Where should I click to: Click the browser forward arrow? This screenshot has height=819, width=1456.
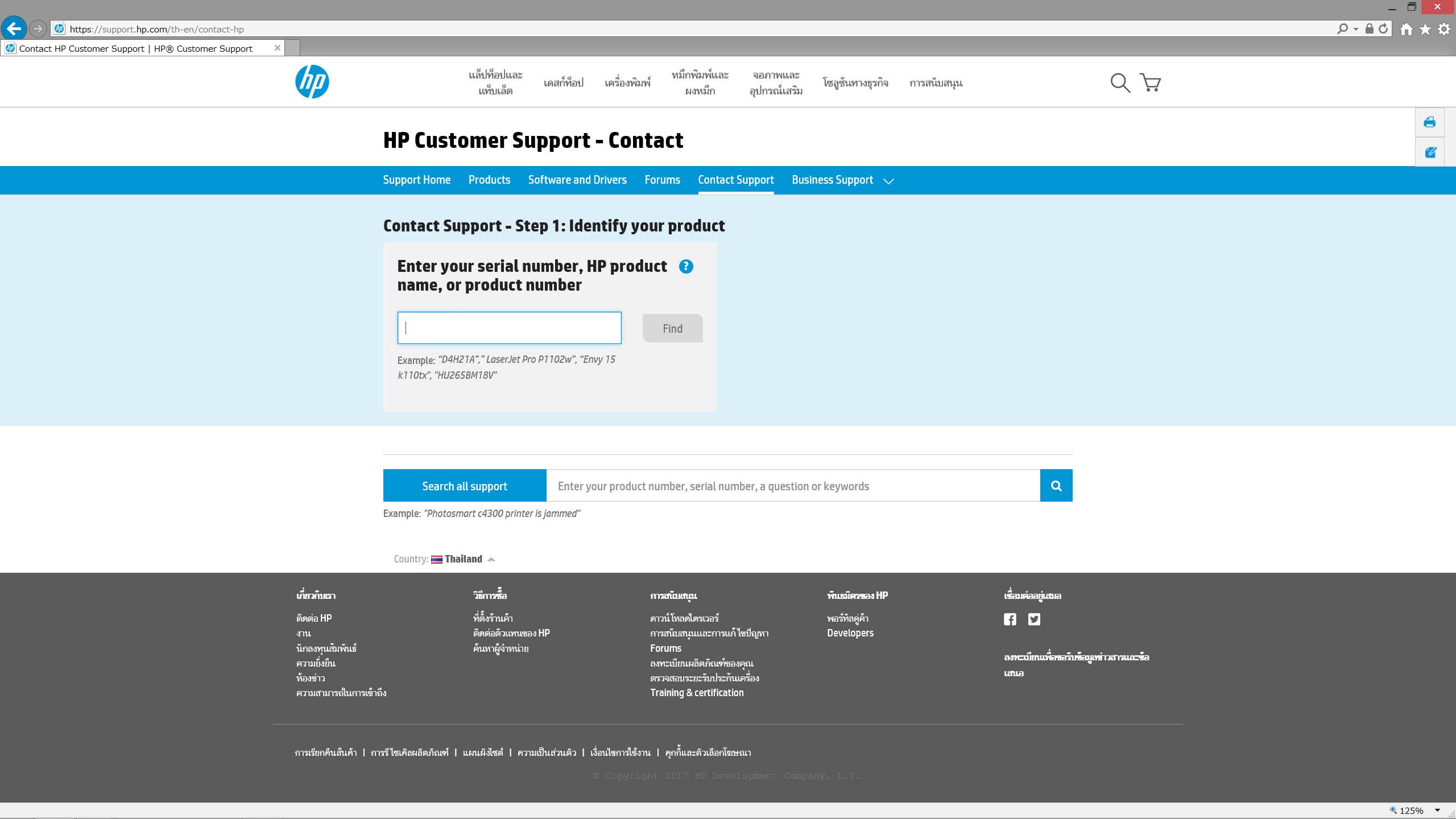[38, 28]
